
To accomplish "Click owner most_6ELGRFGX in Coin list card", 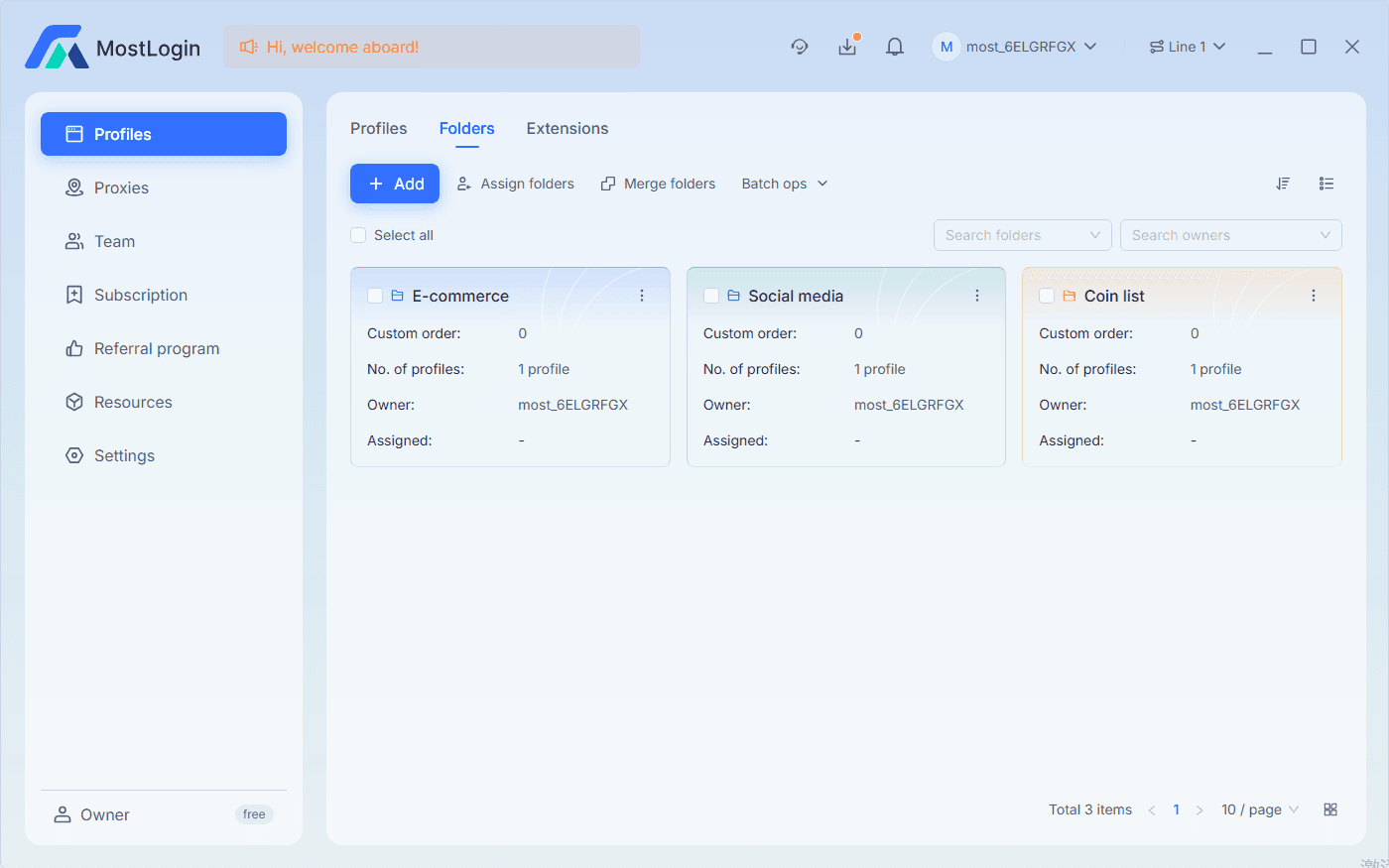I will 1245,405.
